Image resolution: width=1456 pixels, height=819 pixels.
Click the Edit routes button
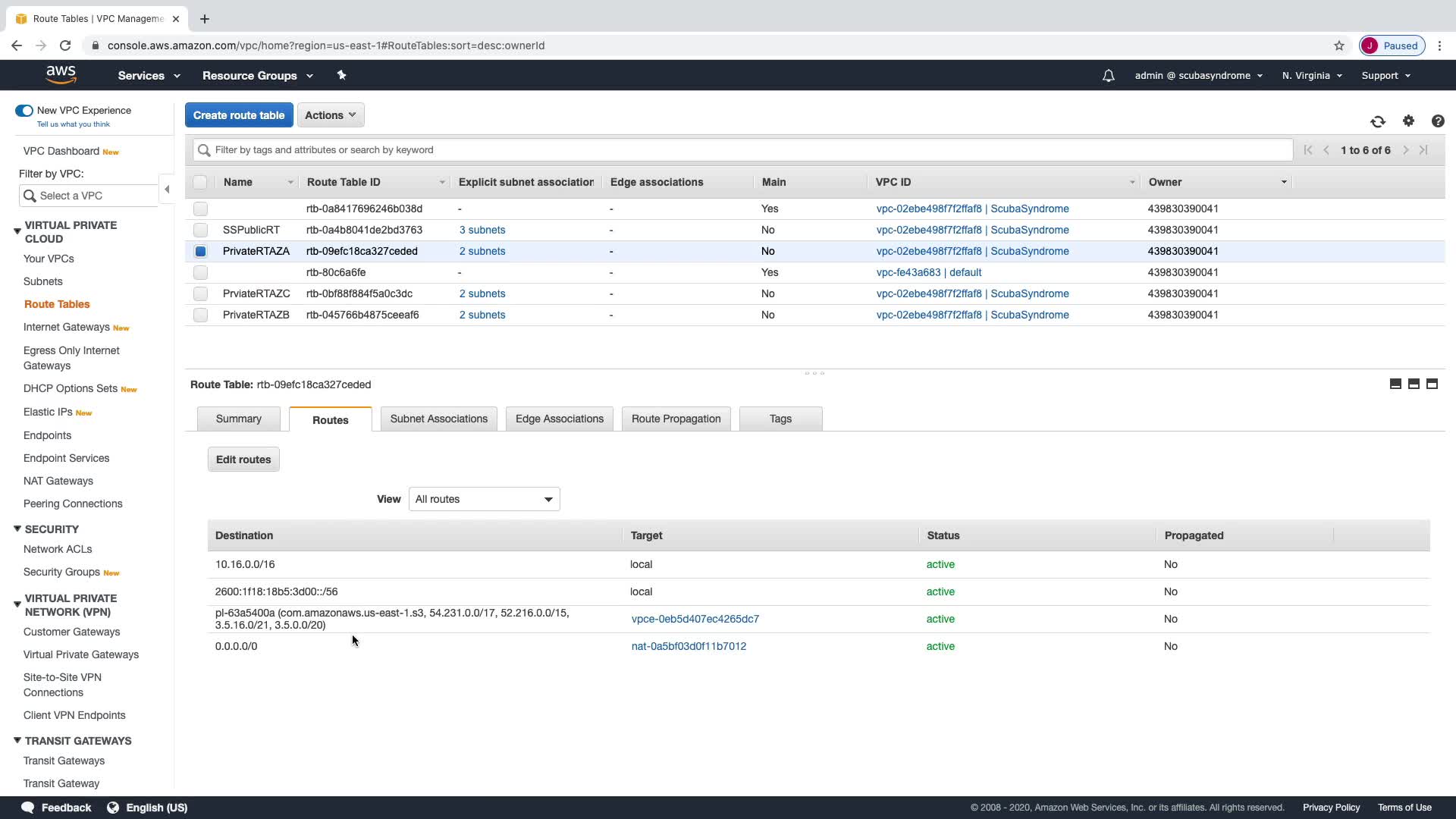click(243, 460)
